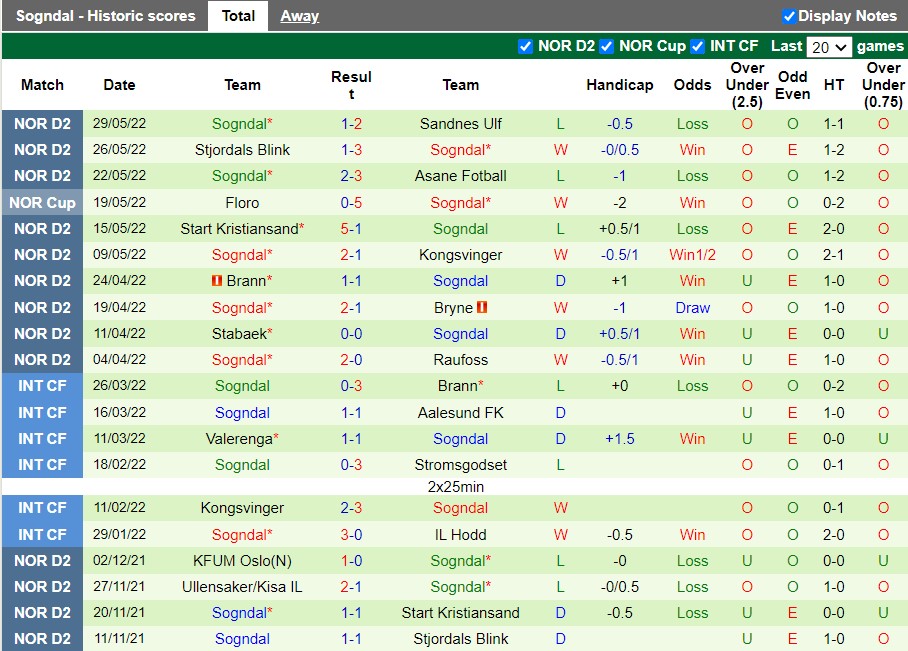Click the Floro team link
This screenshot has height=651, width=908.
point(242,202)
